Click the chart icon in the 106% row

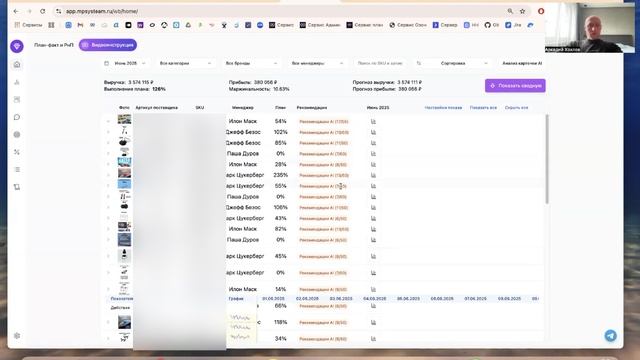pyautogui.click(x=373, y=207)
